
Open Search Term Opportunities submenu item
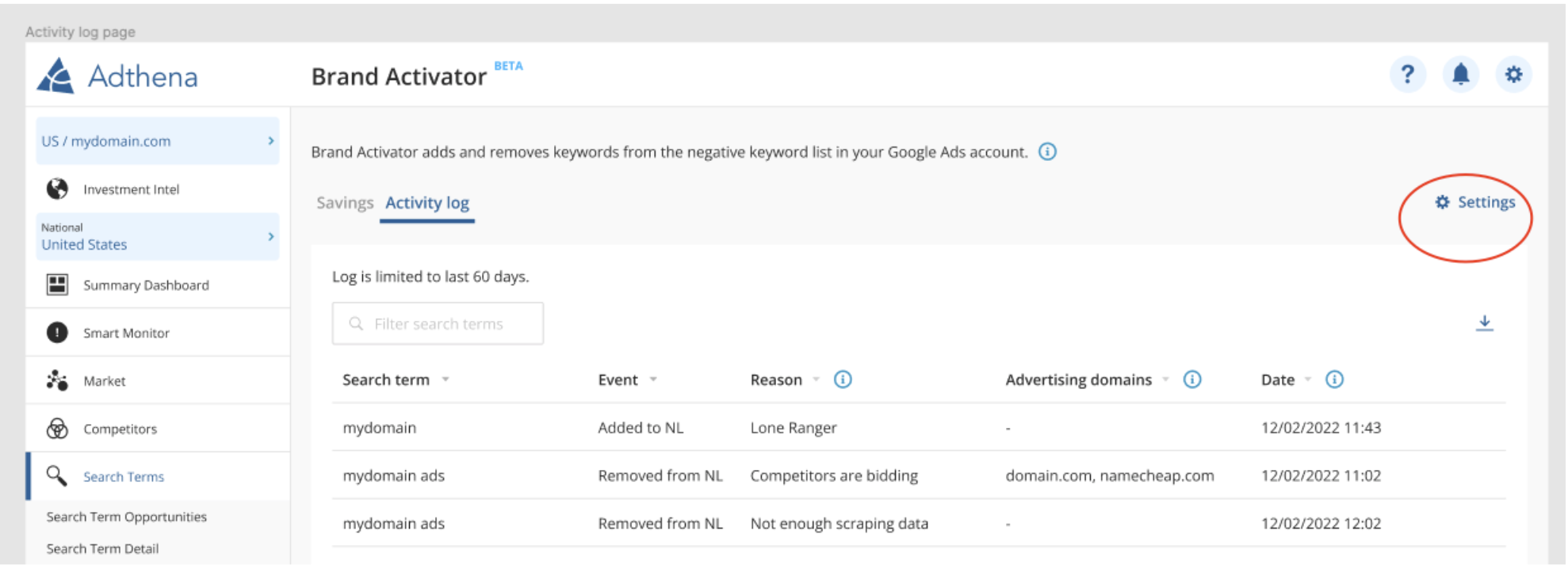(126, 517)
